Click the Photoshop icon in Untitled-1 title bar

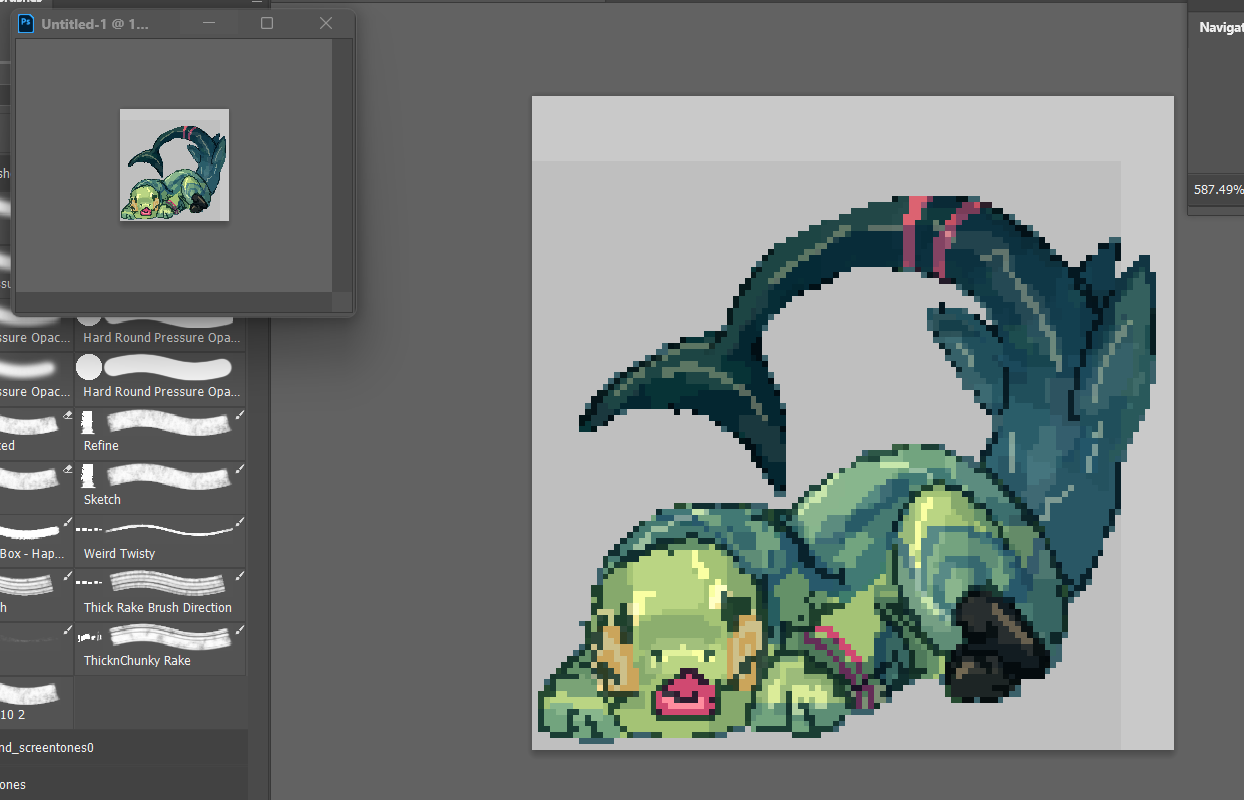coord(26,24)
